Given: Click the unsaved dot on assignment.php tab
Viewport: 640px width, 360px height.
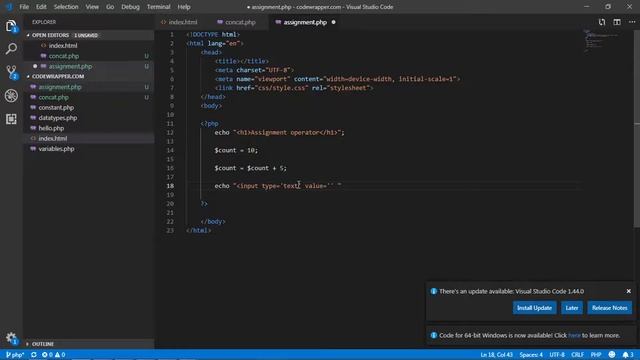Looking at the screenshot, I should tap(333, 22).
